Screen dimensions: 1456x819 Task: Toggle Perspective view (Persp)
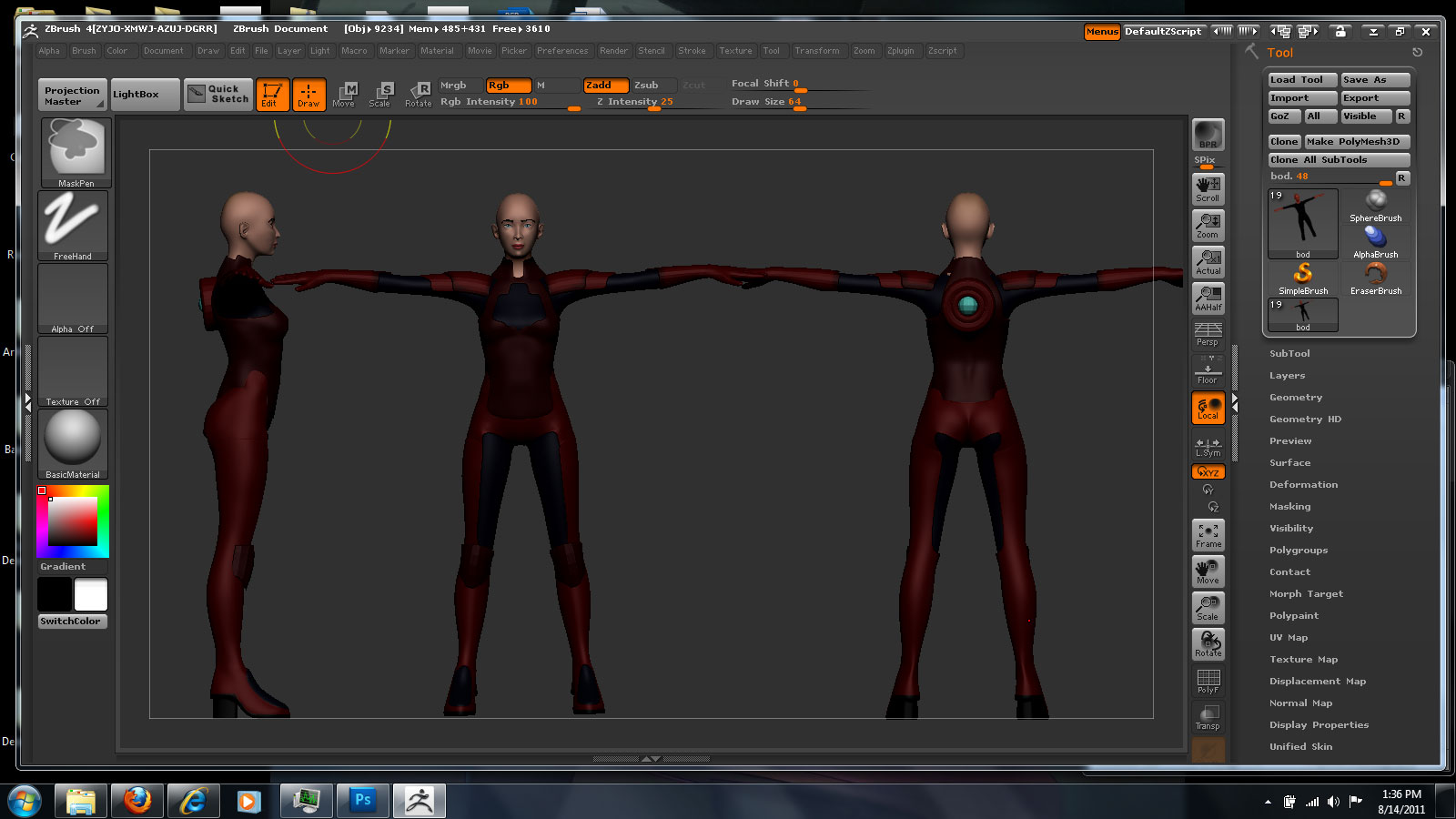(1208, 334)
